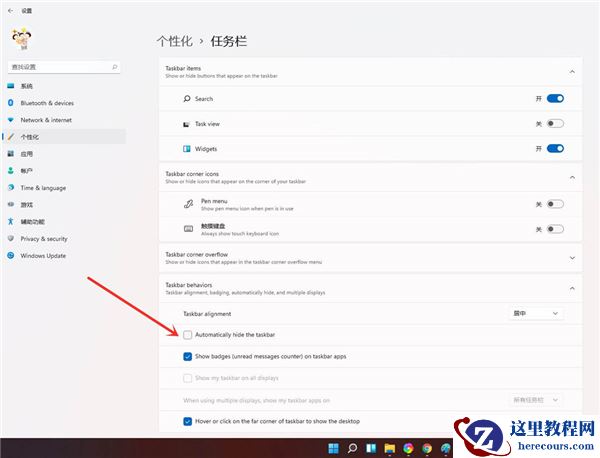Screen dimensions: 600x458
Task: Open the Gaming (游戏) category
Action: [x=64, y=205]
